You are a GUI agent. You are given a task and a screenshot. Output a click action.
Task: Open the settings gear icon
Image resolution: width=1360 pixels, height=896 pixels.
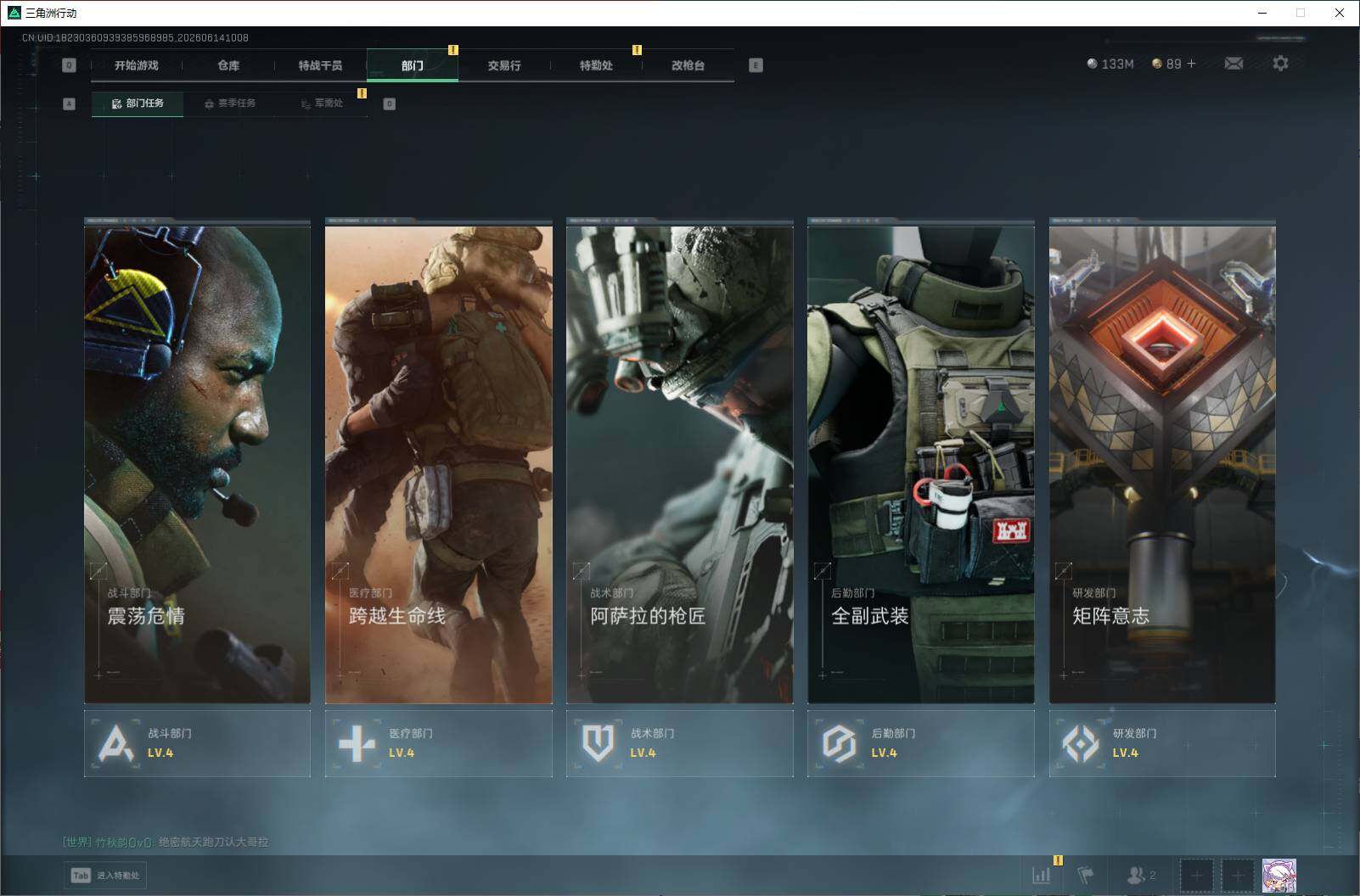[1280, 64]
